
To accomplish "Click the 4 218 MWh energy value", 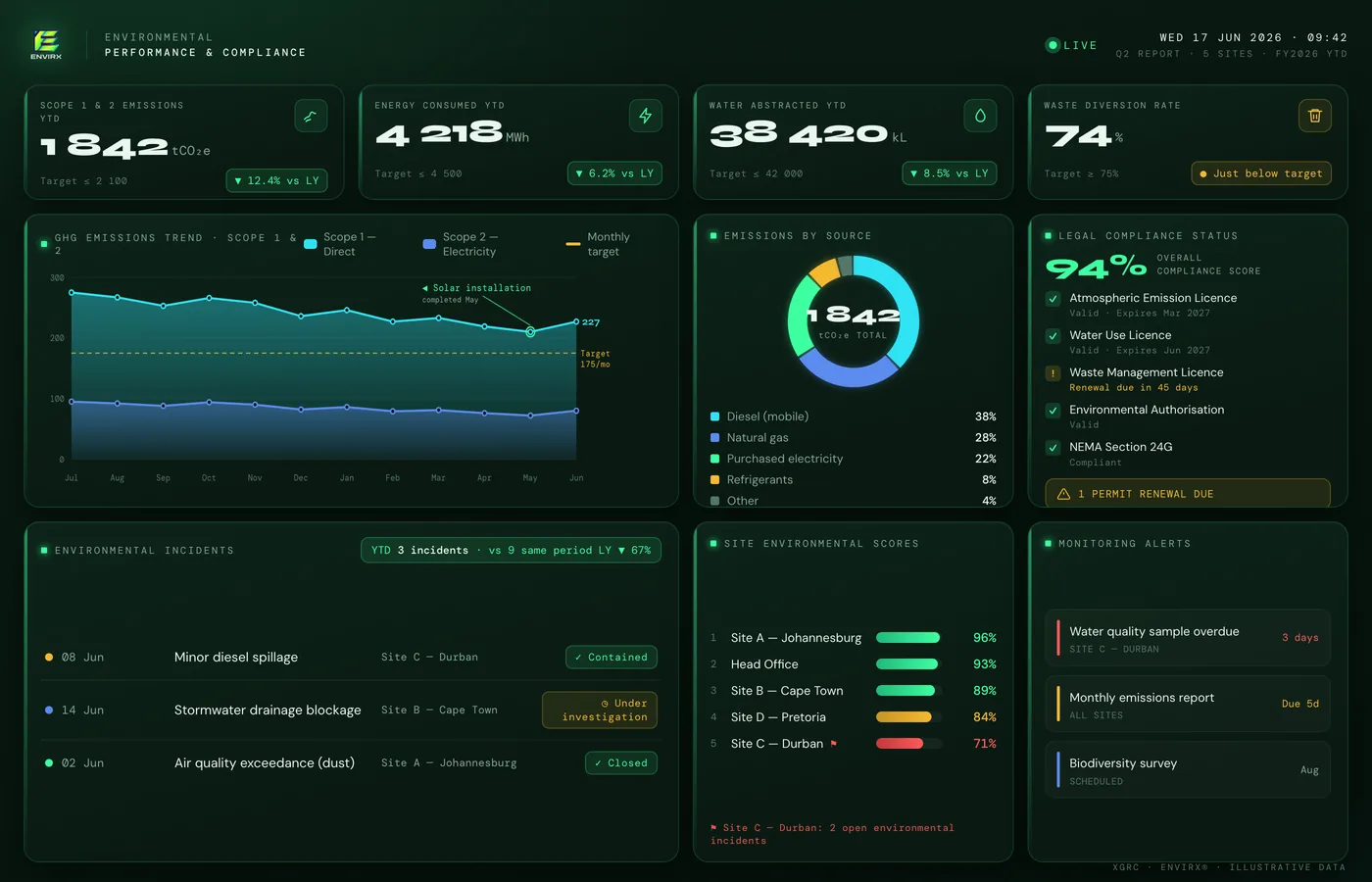I will point(452,134).
